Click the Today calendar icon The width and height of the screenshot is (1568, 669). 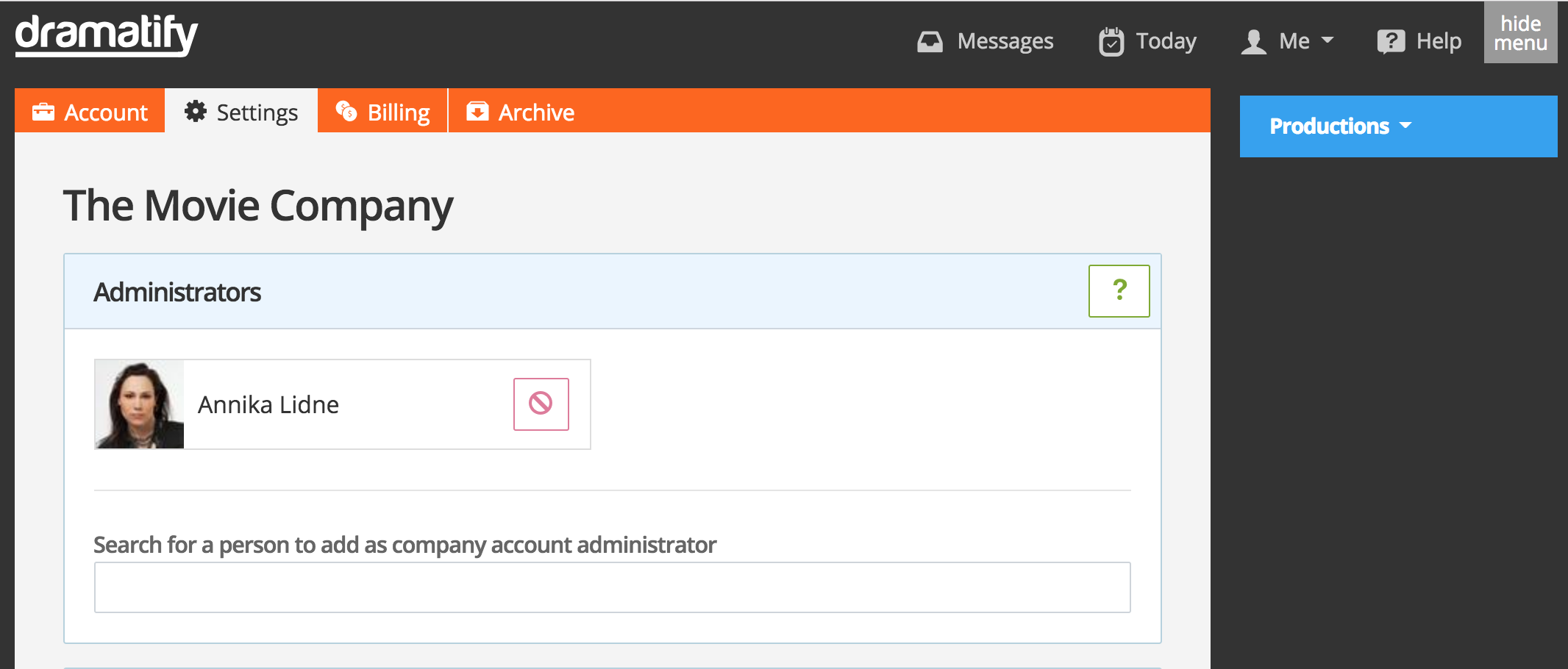tap(1111, 42)
